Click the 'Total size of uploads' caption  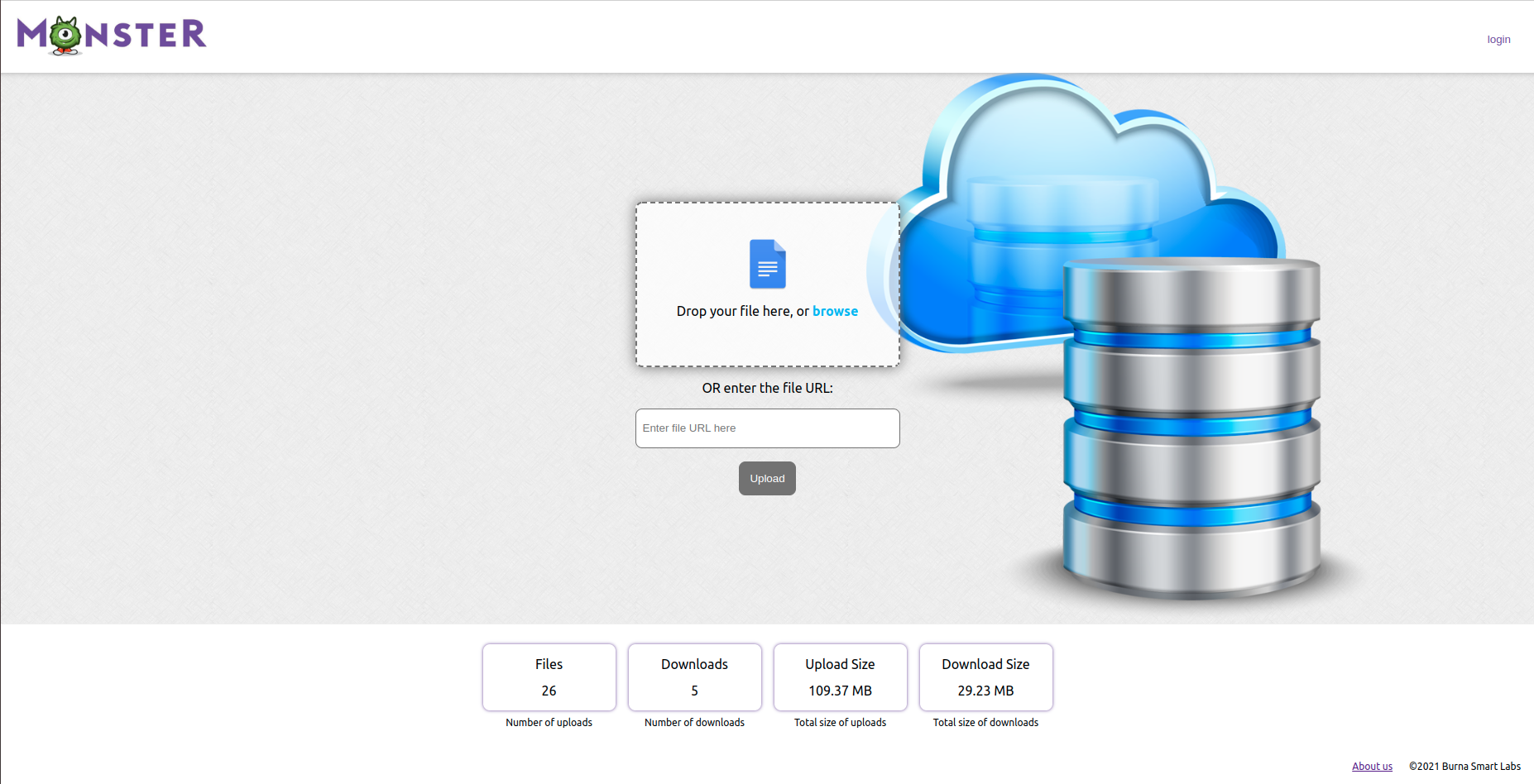coord(841,723)
